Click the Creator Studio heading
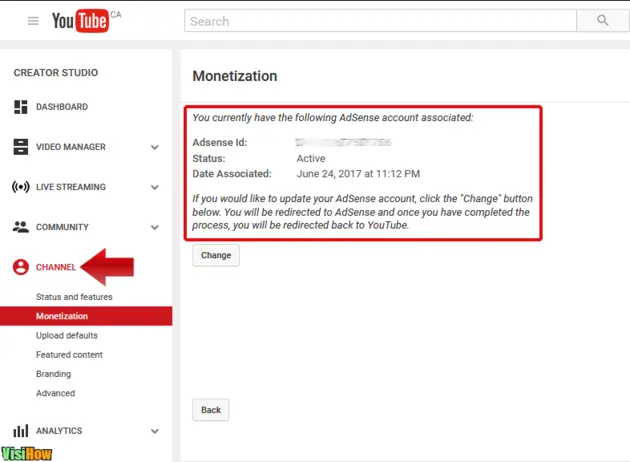The image size is (630, 462). pyautogui.click(x=56, y=73)
